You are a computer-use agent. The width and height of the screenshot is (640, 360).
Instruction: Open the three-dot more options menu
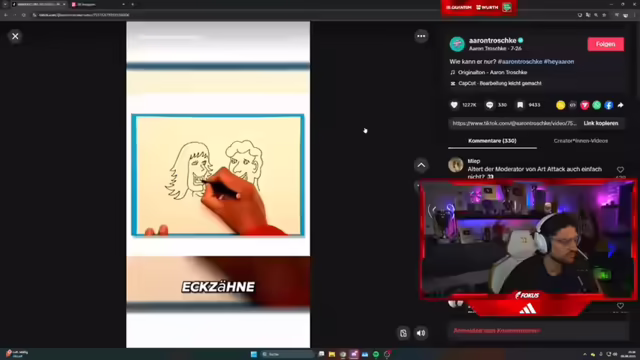coord(421,36)
